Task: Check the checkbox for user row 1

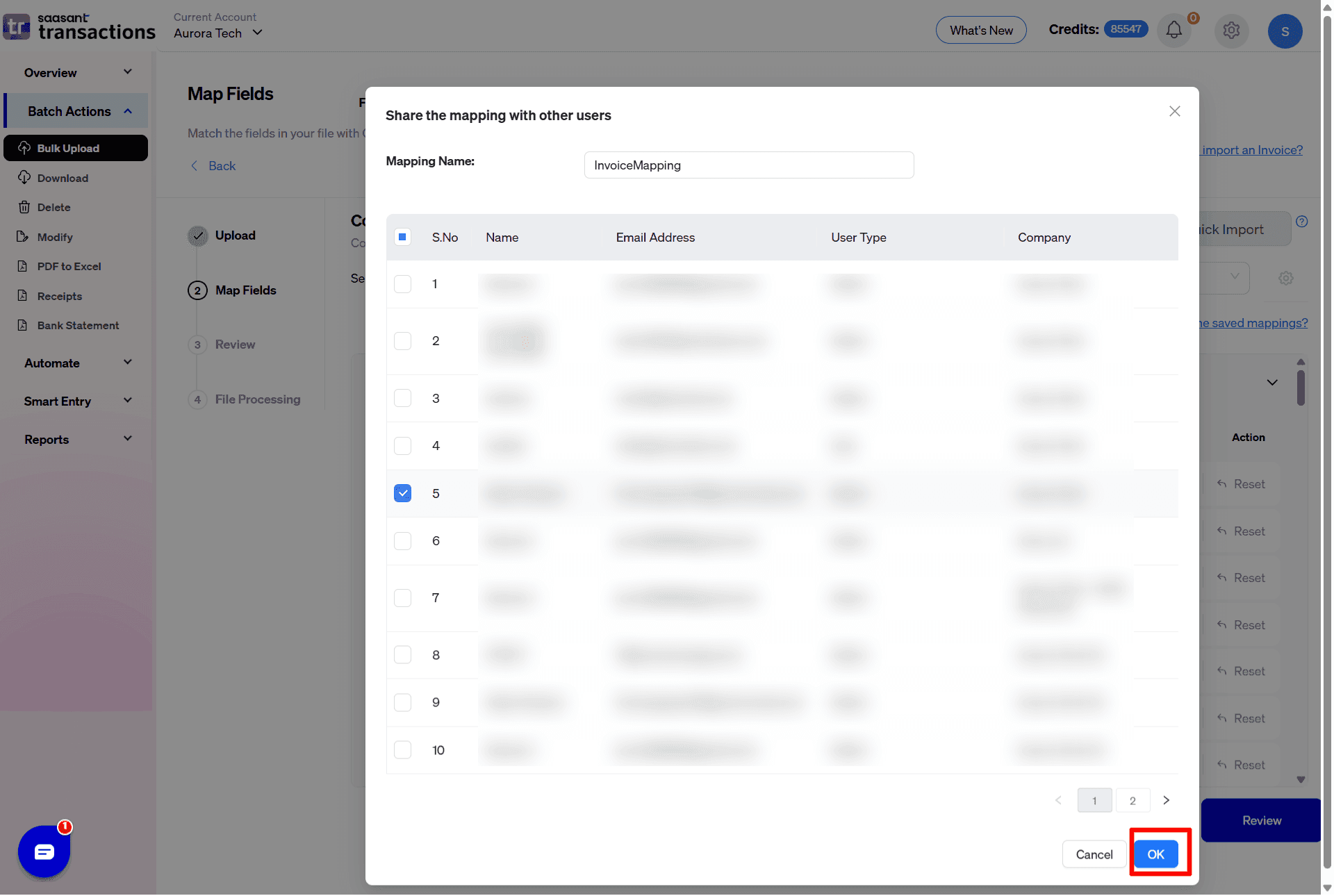Action: click(x=402, y=284)
